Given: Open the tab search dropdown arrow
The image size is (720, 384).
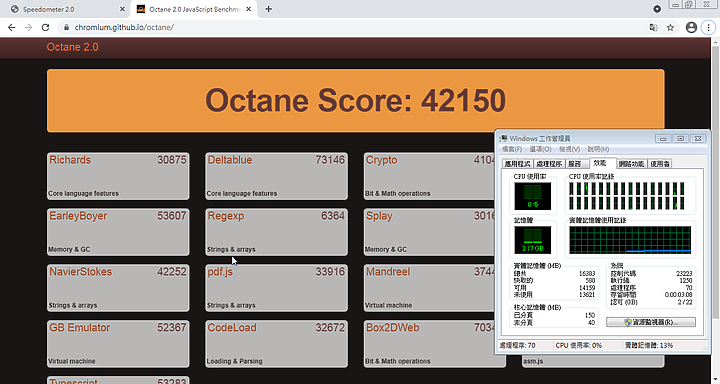Looking at the screenshot, I should (x=657, y=9).
